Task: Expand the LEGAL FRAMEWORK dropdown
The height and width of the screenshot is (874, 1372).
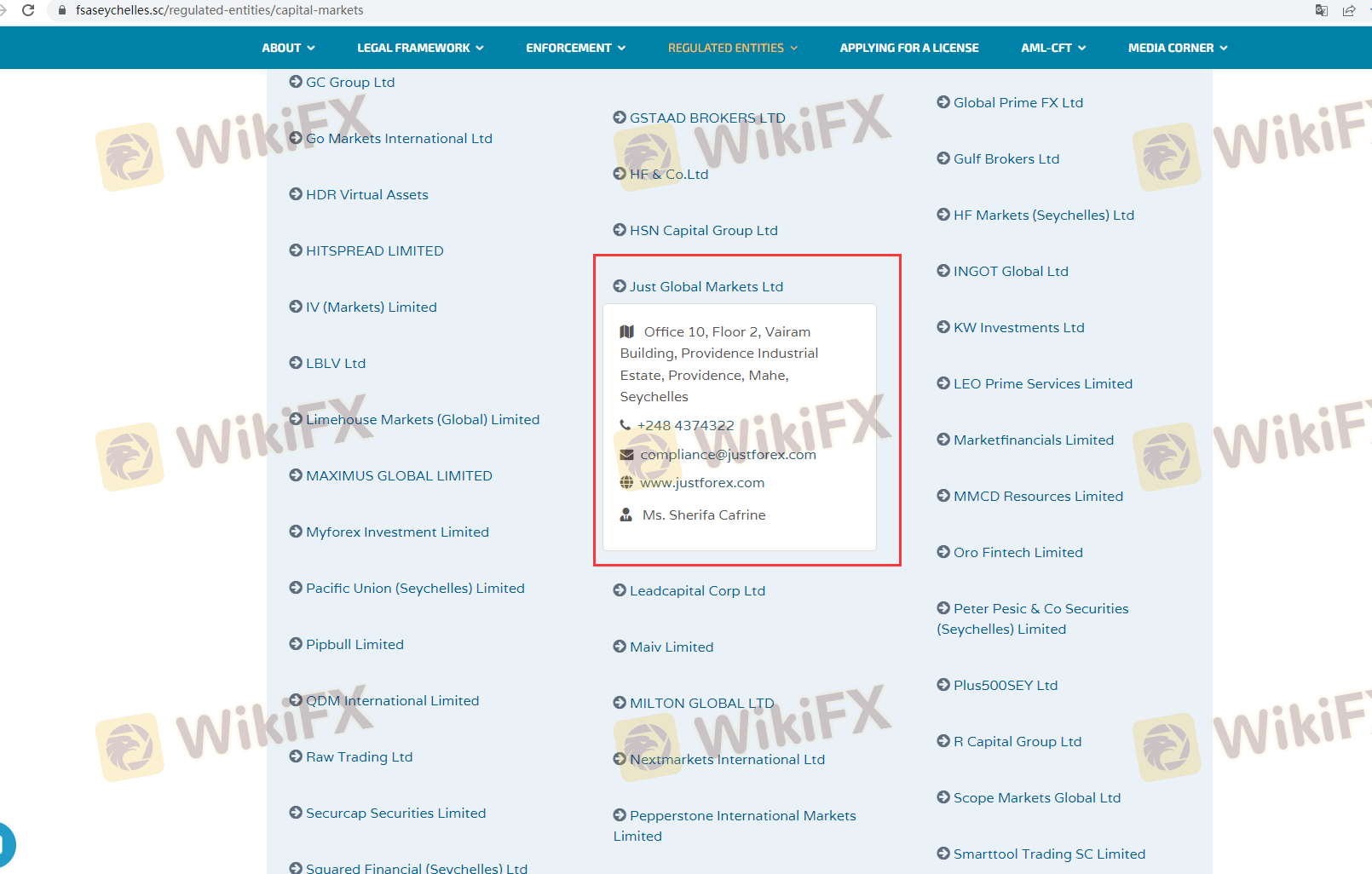Action: click(420, 48)
